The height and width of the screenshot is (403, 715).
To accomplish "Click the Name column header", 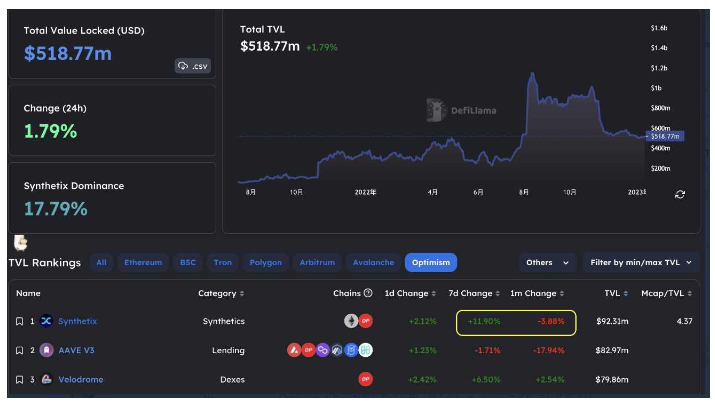I will 28,294.
